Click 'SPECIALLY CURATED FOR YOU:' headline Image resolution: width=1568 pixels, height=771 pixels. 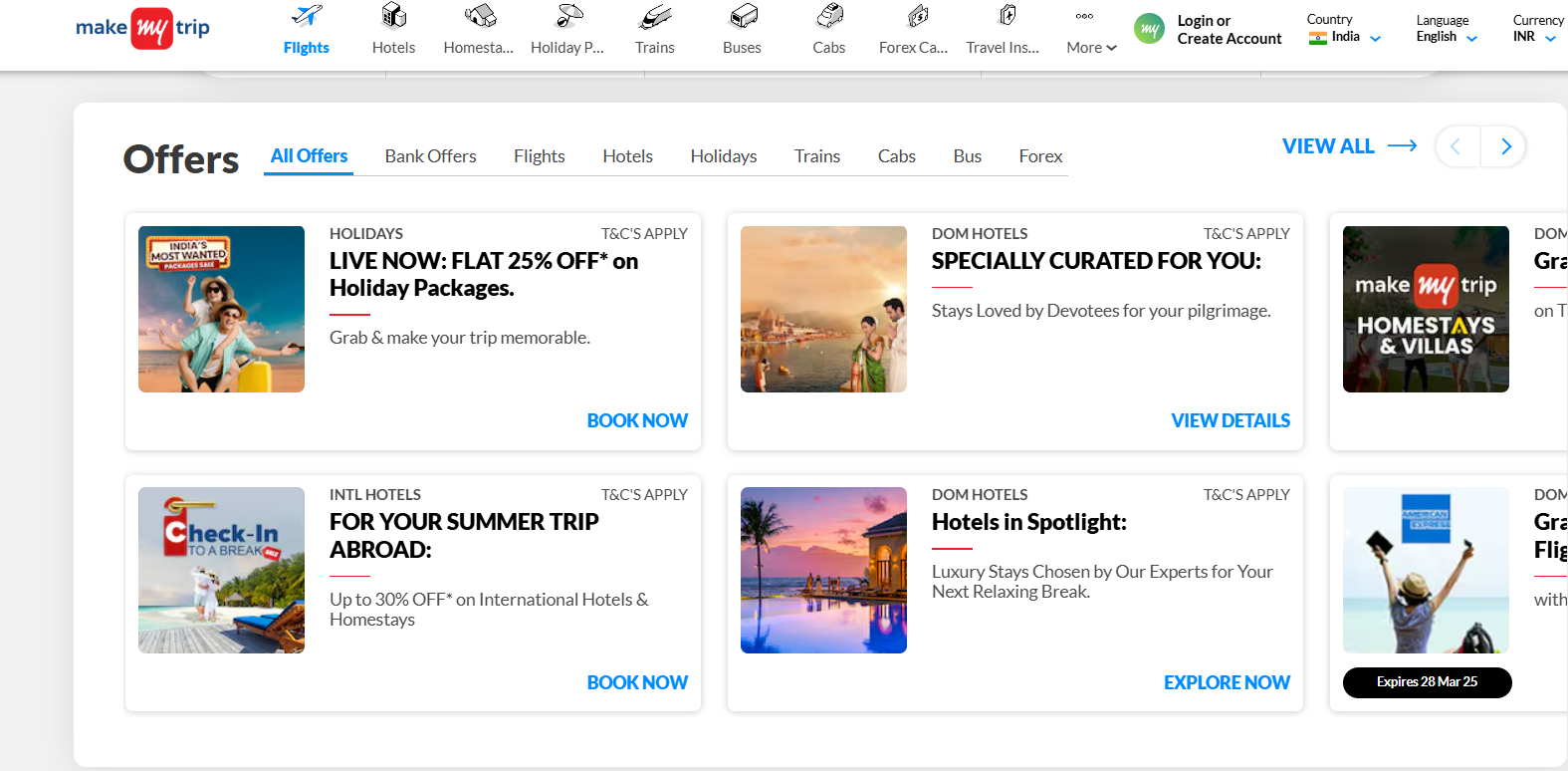[1096, 261]
